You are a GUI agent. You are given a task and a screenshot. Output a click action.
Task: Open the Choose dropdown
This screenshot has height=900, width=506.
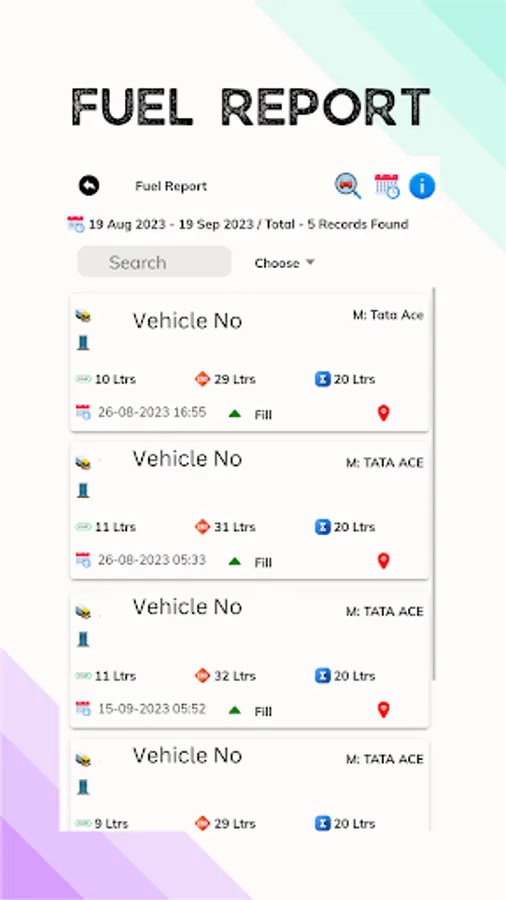(285, 263)
